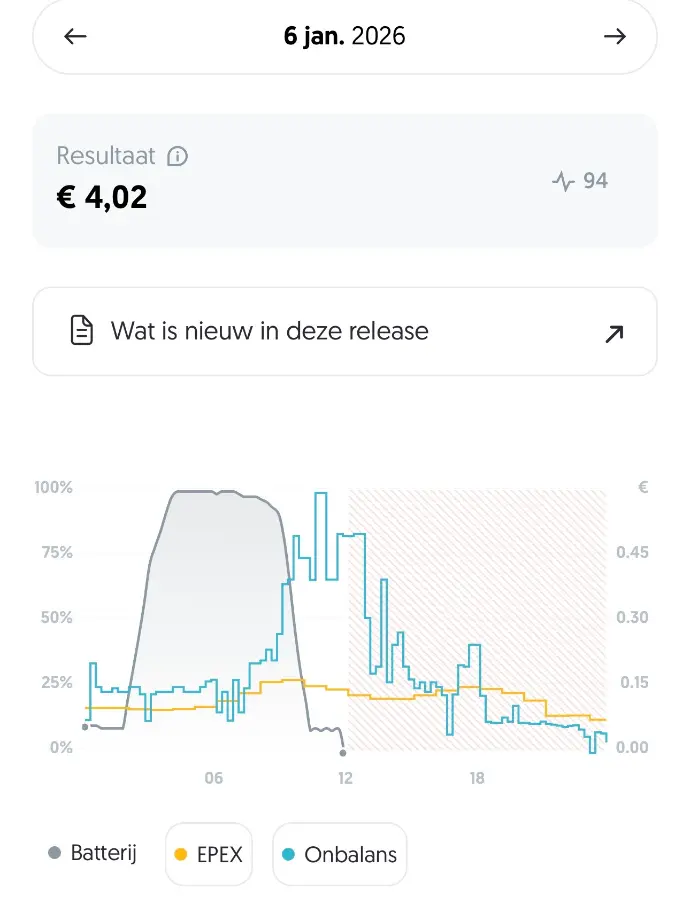Open date picker on 6 jan. 2026
This screenshot has width=690, height=897.
pos(344,37)
